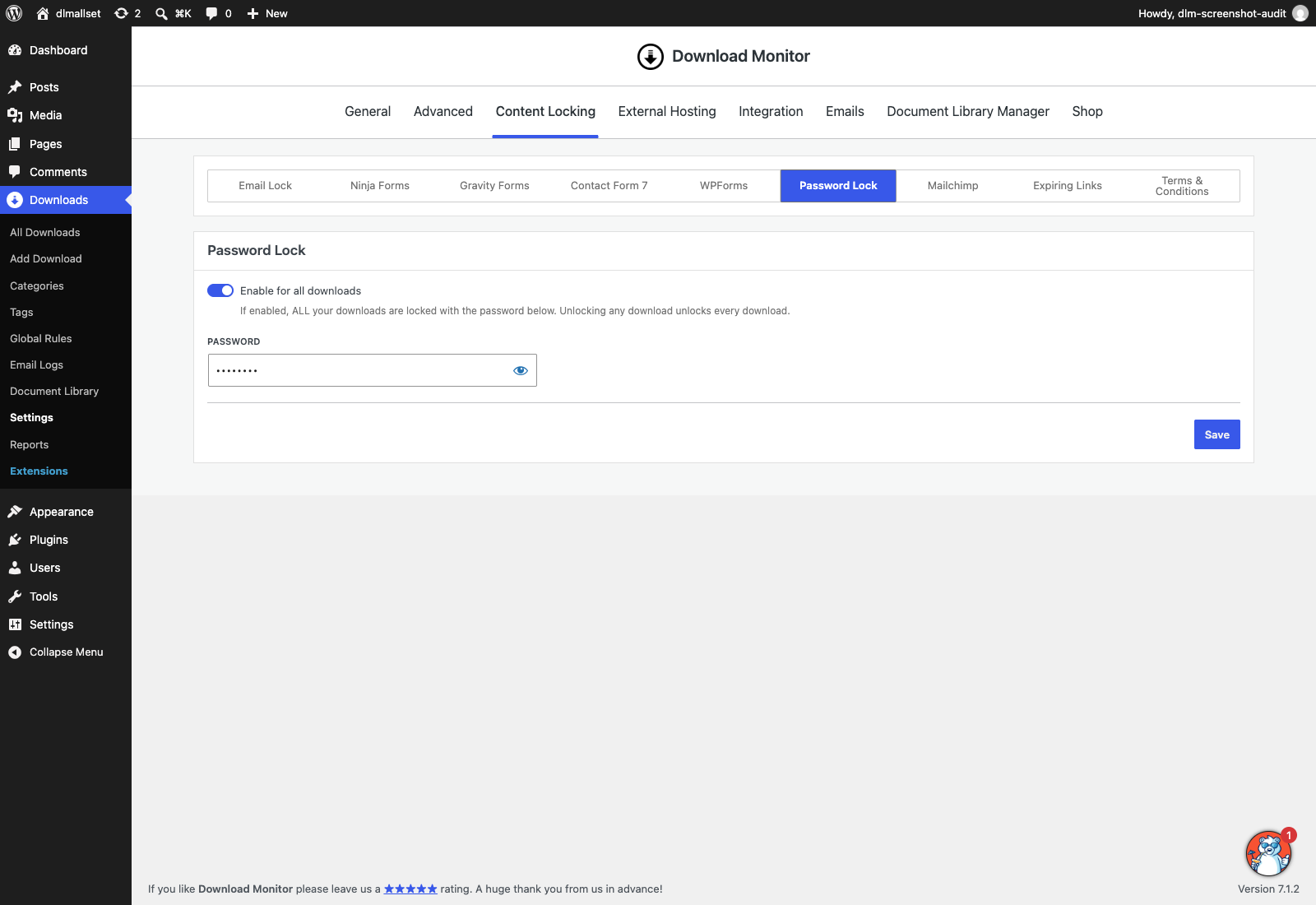The image size is (1316, 905).
Task: Open the dlmallset site home icon
Action: [43, 13]
